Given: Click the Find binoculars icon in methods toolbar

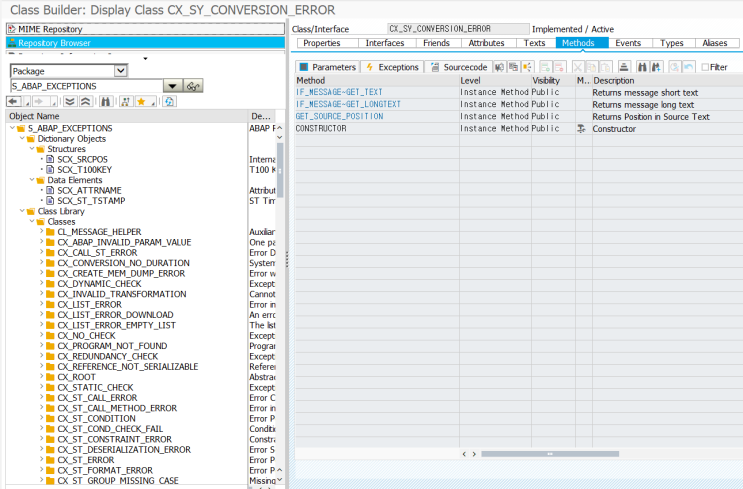Looking at the screenshot, I should (641, 67).
